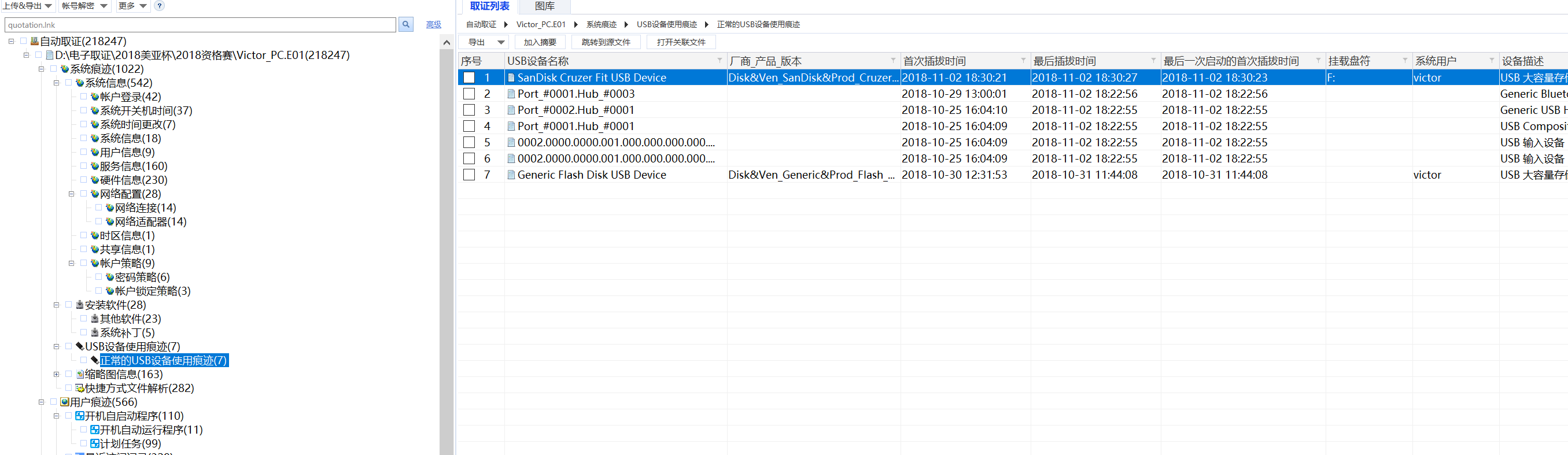1568x455 pixels.
Task: Click the help question mark icon
Action: tap(159, 6)
